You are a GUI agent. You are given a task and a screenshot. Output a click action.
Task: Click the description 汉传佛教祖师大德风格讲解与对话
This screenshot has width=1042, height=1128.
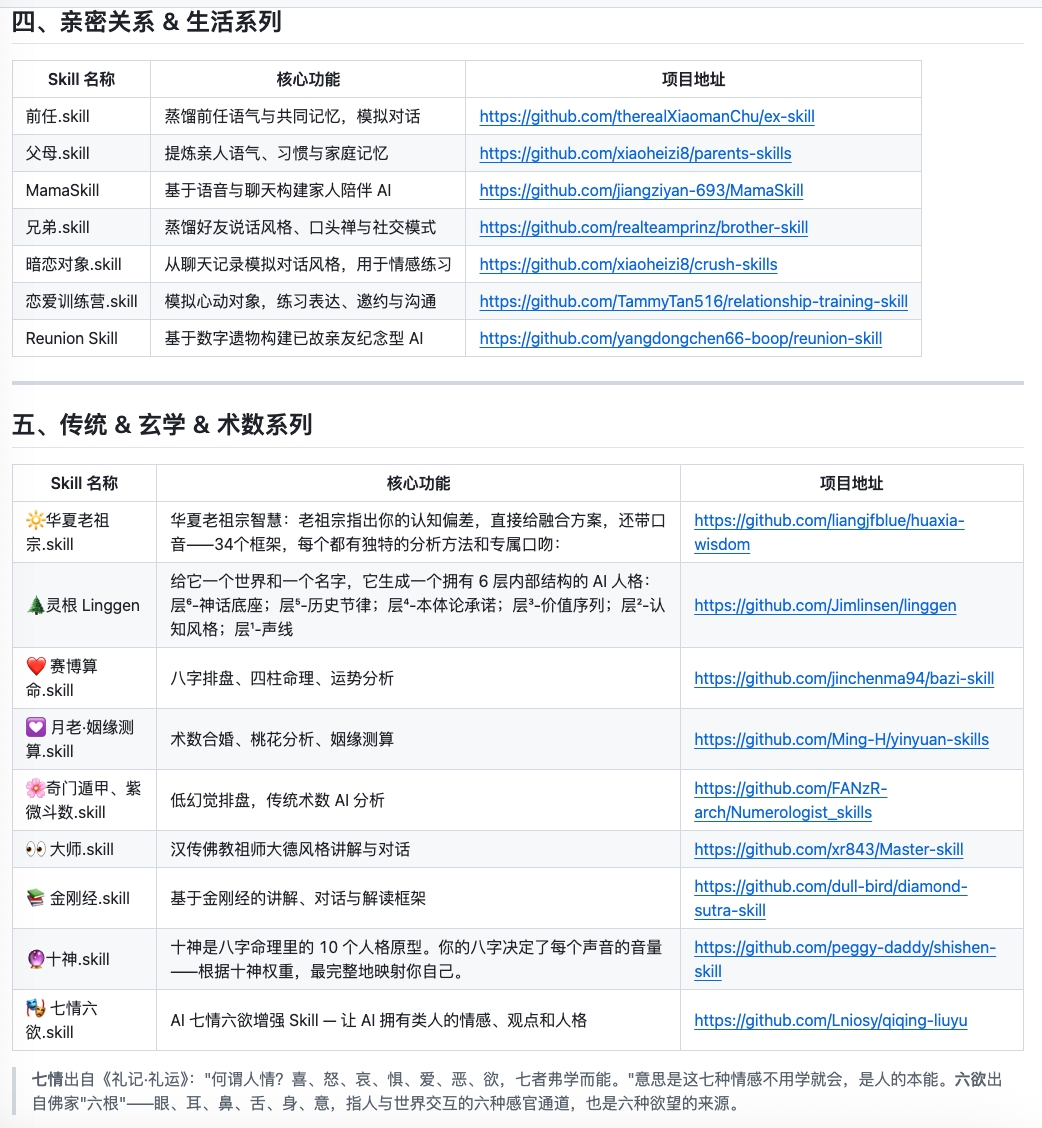click(290, 850)
